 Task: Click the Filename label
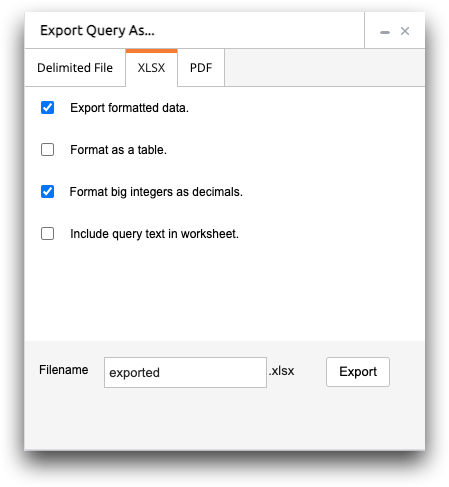point(64,370)
